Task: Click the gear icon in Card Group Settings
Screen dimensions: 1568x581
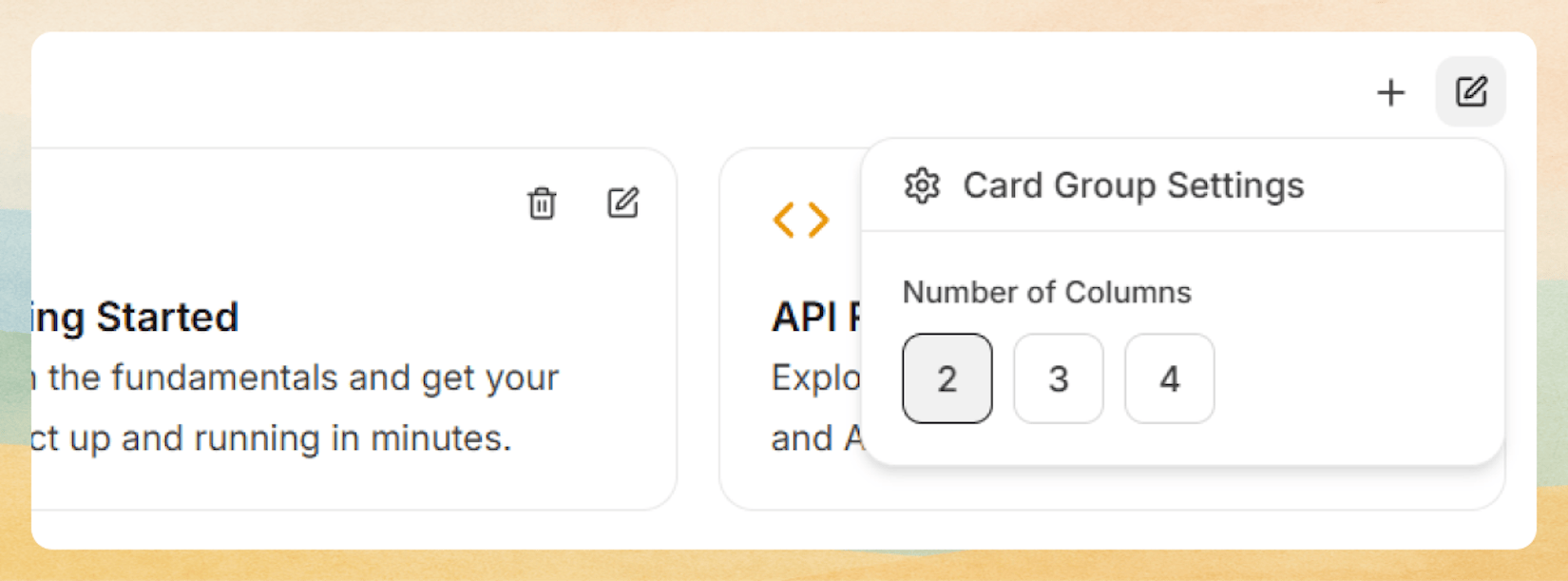Action: point(922,185)
